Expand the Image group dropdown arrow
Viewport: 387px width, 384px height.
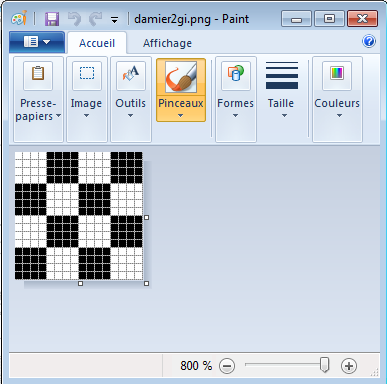coord(86,116)
